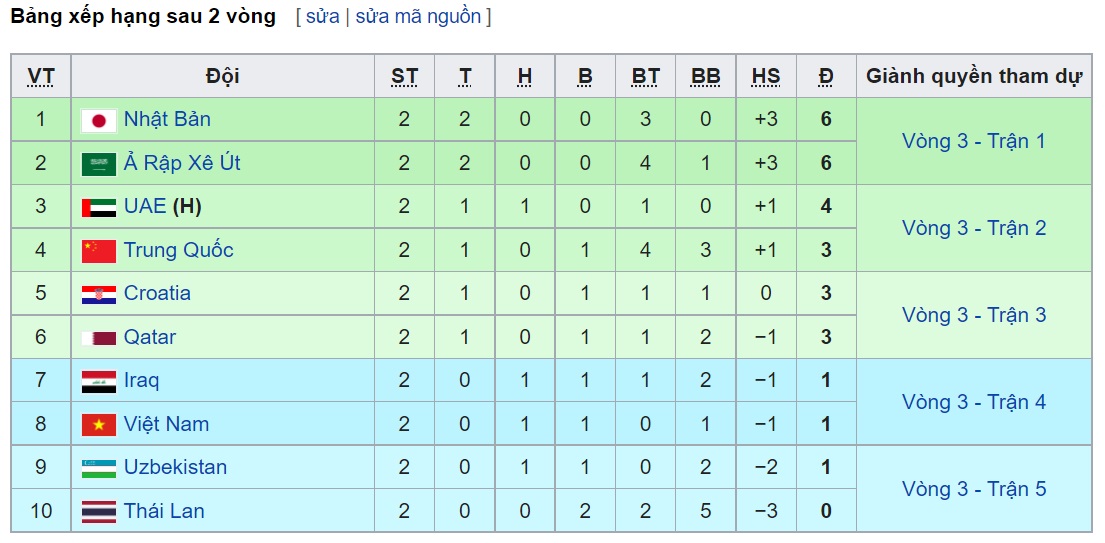Click the Uzbekistan flag icon
Screen dimensions: 1105x543
pos(99,468)
